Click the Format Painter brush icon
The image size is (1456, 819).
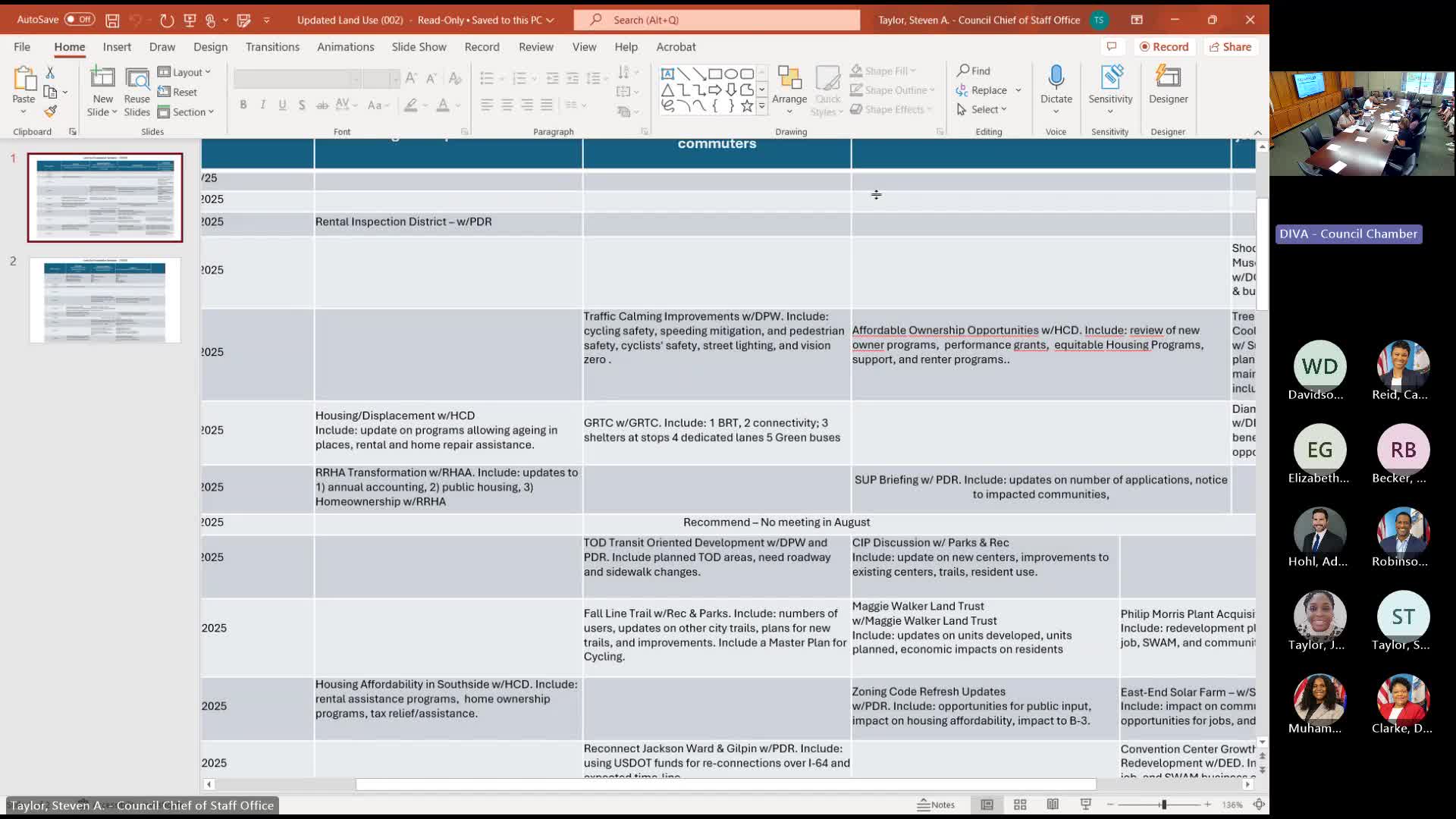coord(50,111)
